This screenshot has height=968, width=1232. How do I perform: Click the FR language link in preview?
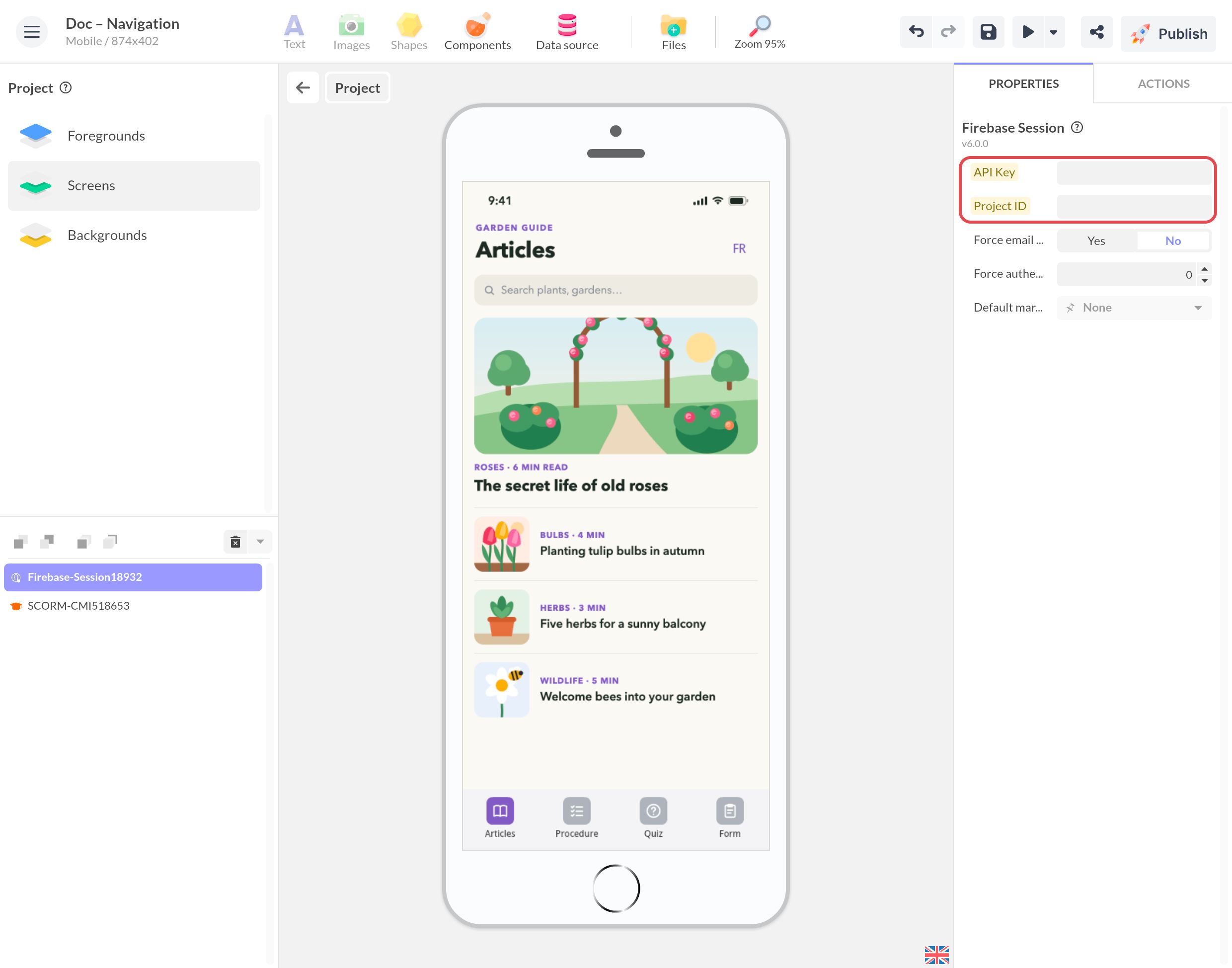click(739, 248)
